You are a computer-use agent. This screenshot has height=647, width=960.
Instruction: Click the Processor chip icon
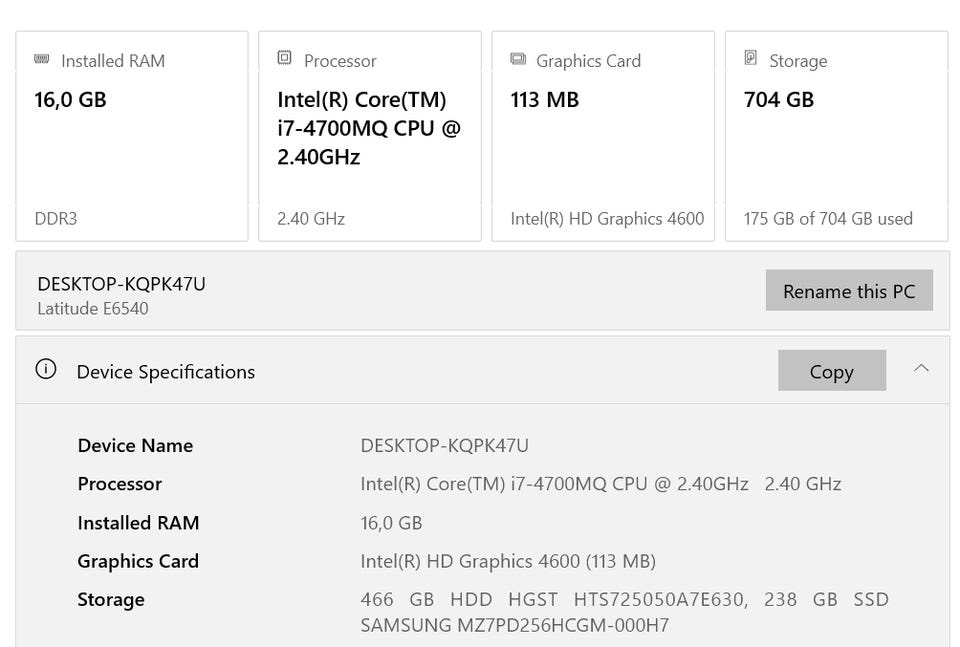[285, 59]
